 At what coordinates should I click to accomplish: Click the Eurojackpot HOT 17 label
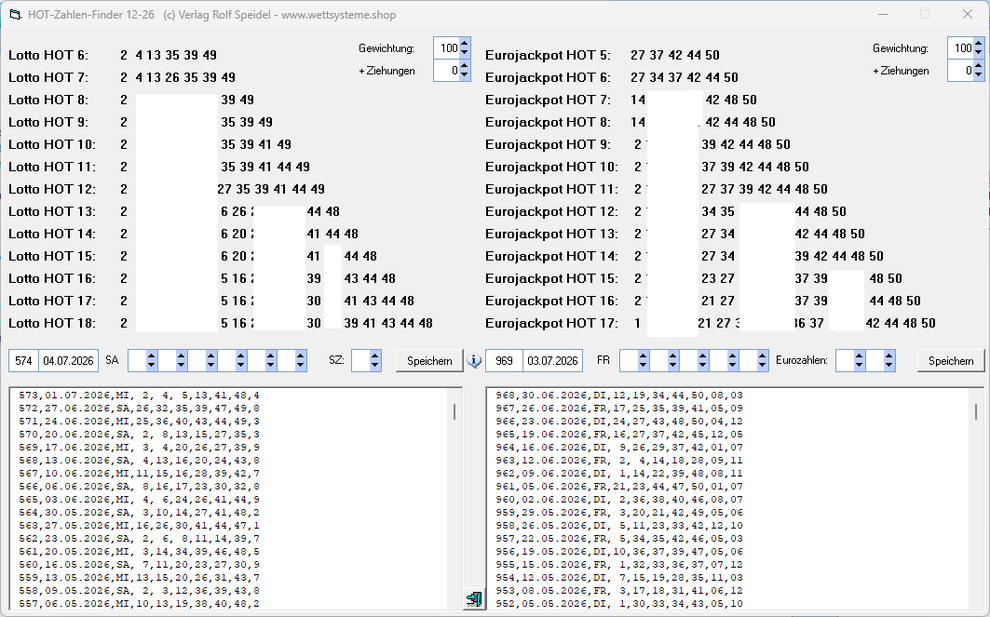552,323
